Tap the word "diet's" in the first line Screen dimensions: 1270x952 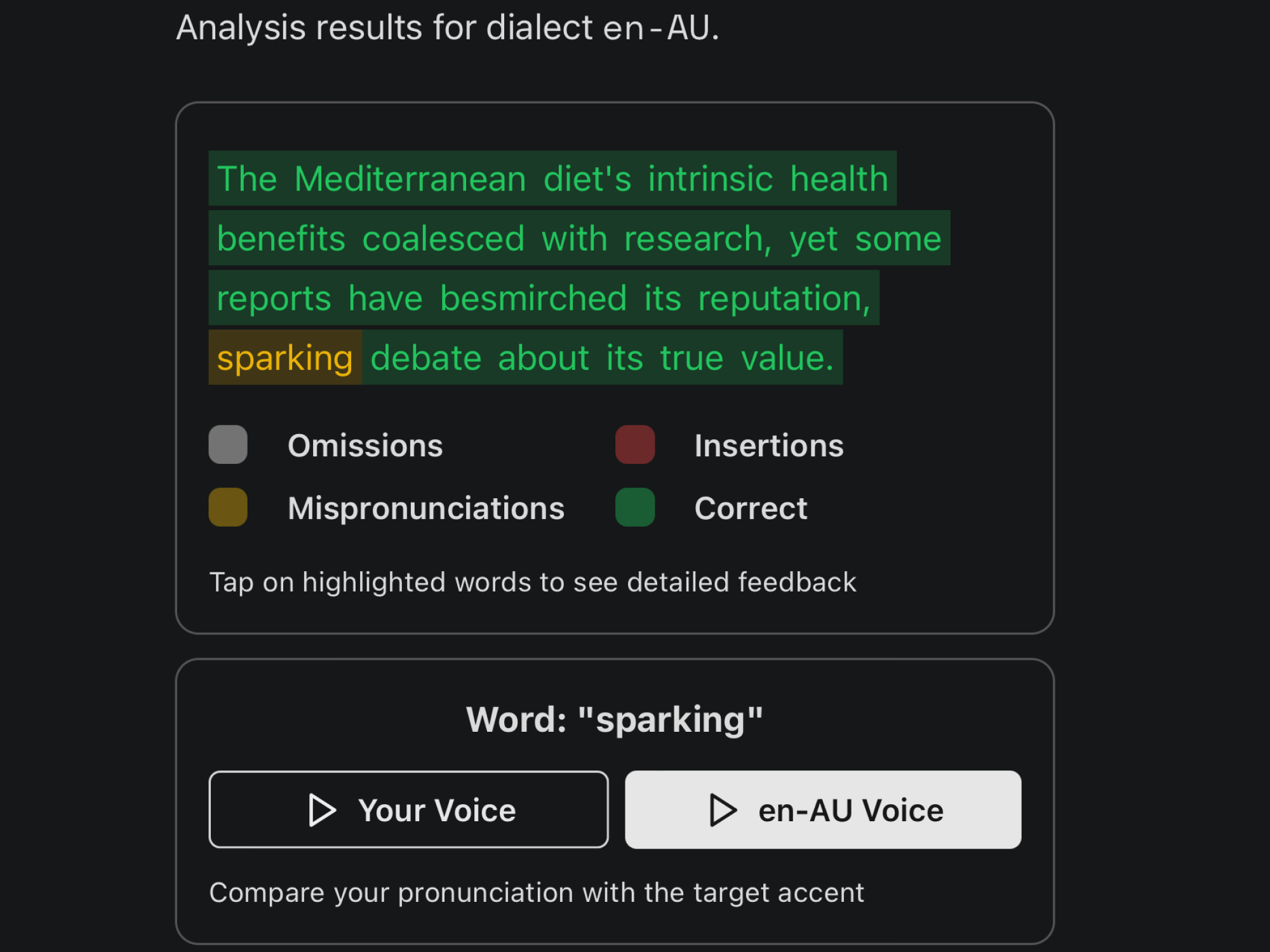point(587,179)
